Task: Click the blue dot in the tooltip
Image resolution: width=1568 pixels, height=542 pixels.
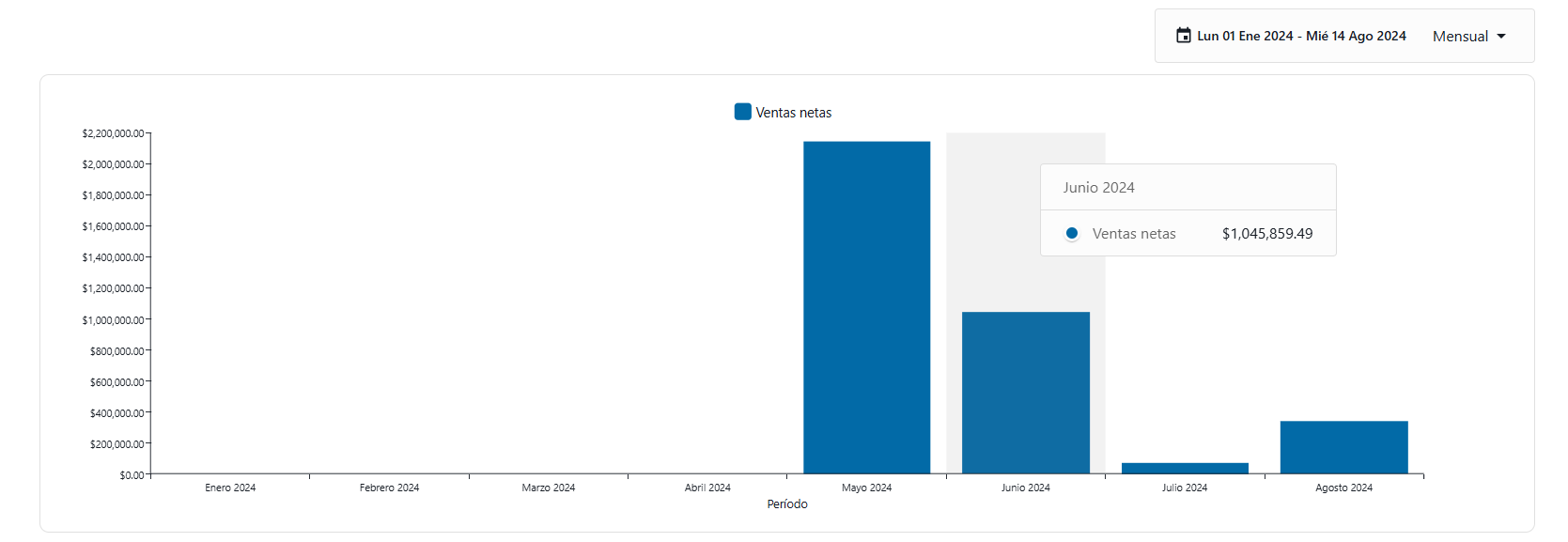Action: [x=1072, y=233]
